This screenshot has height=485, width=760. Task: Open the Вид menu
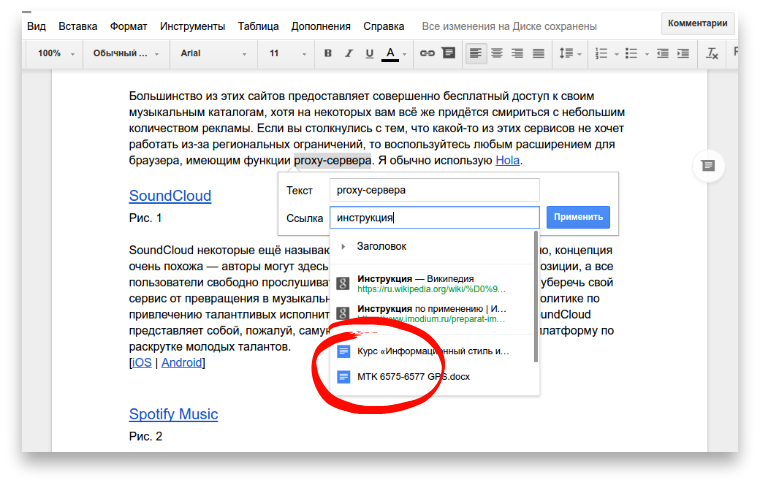pos(36,26)
